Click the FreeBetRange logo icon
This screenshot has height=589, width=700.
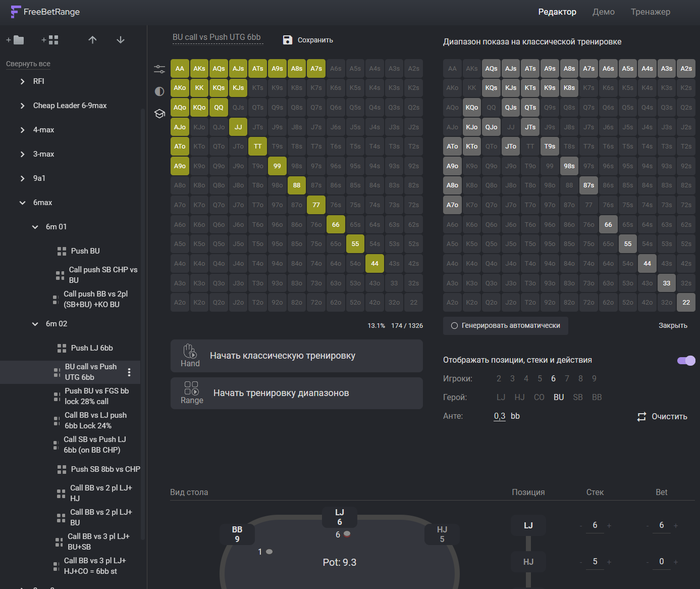[x=16, y=12]
